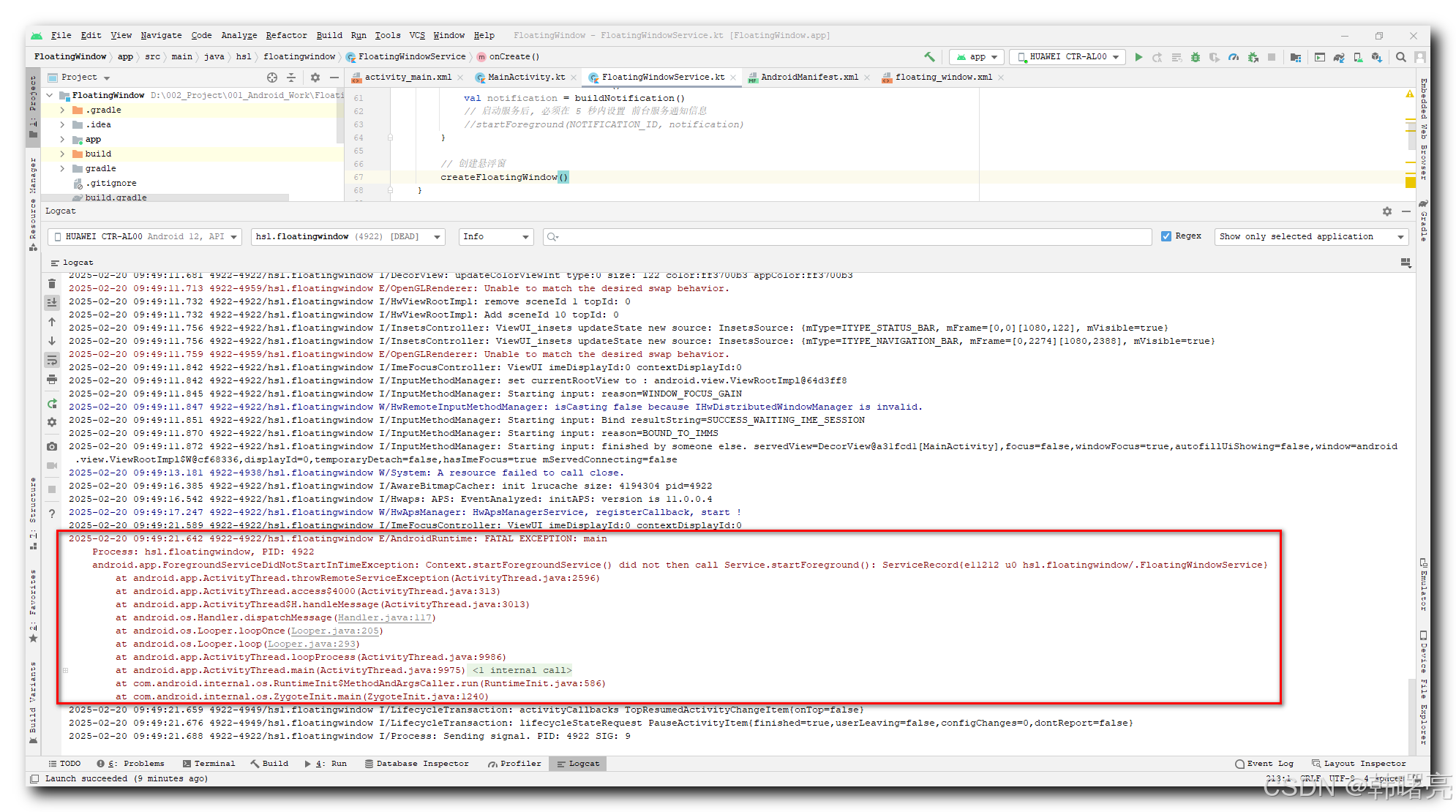This screenshot has height=812, width=1456.
Task: Start Debug for the app configuration
Action: click(1195, 56)
